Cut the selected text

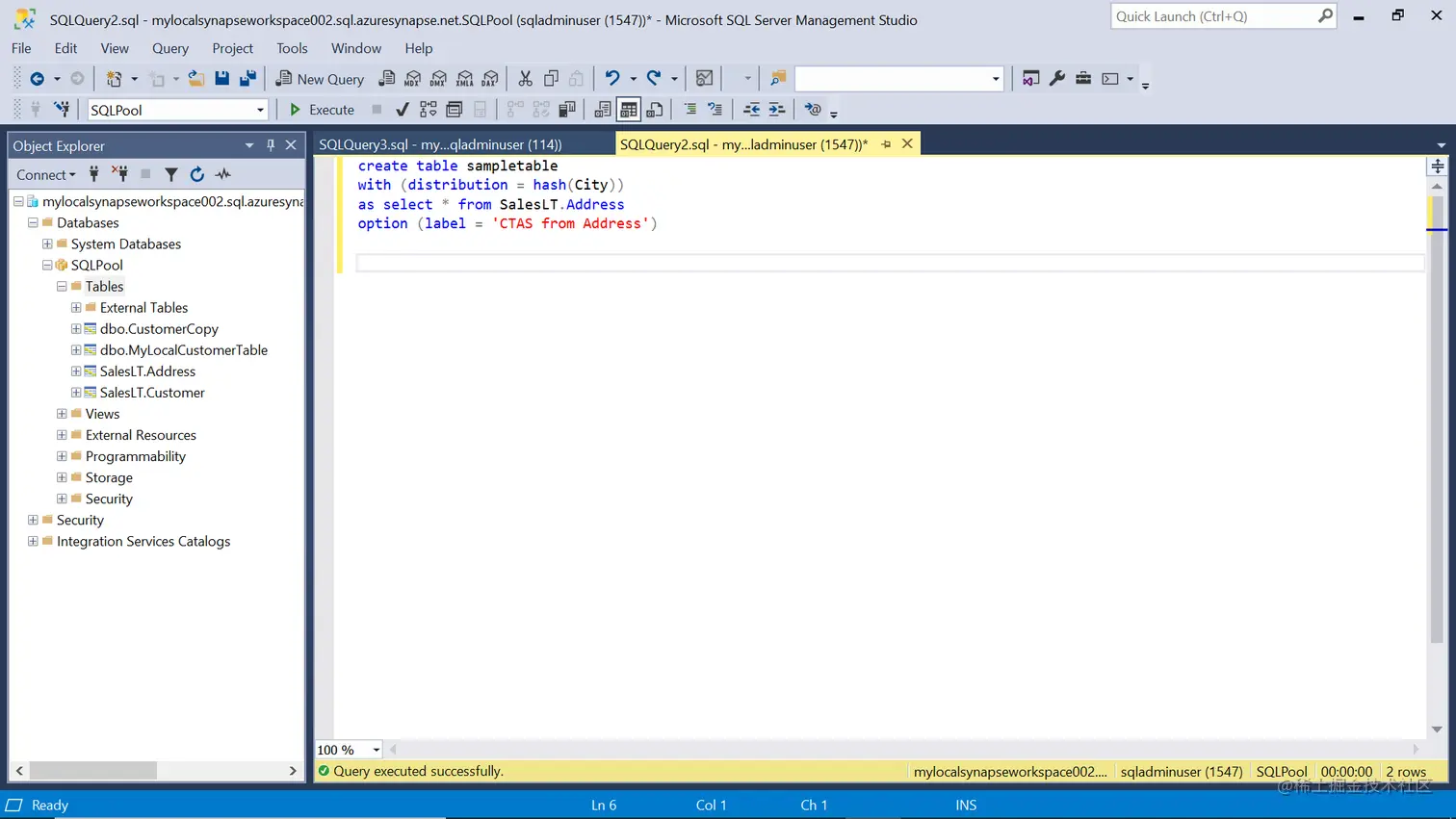coord(525,79)
